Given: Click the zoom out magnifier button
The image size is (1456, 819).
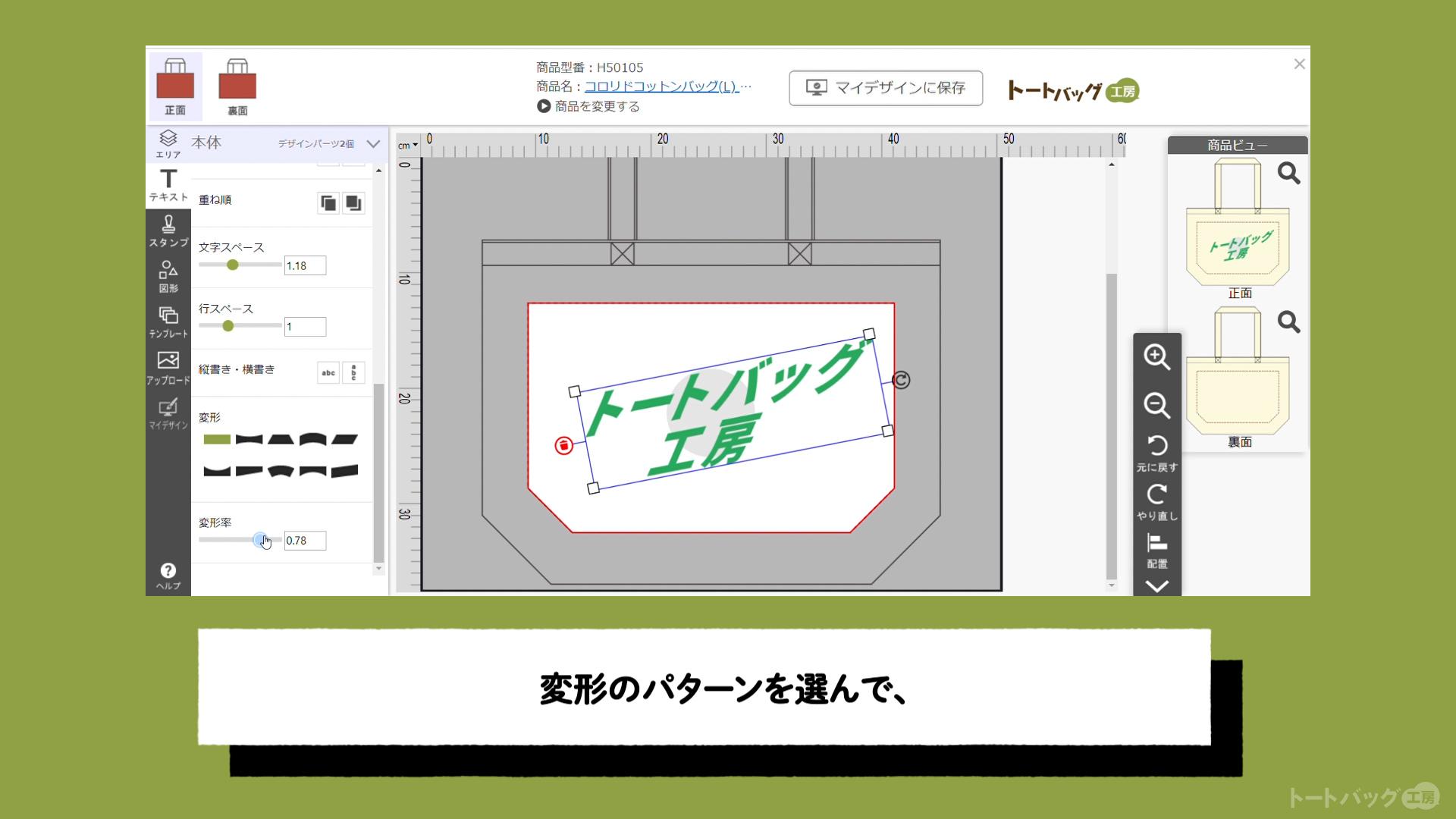Looking at the screenshot, I should (x=1157, y=405).
